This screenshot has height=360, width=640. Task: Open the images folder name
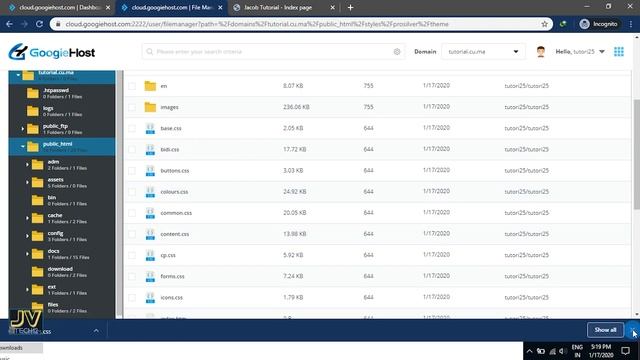pos(169,107)
